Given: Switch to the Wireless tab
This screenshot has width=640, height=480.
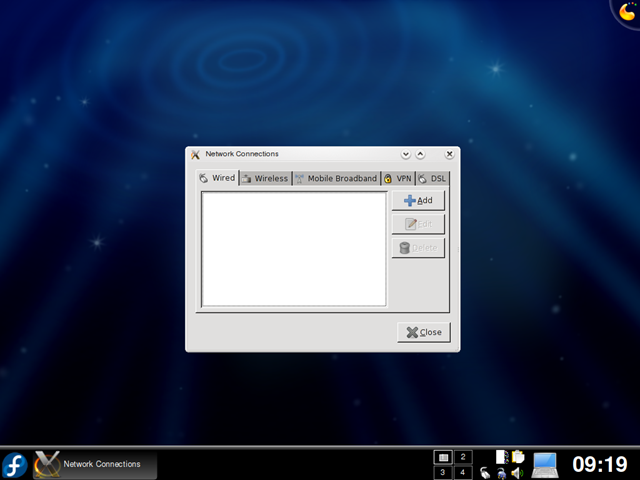Looking at the screenshot, I should coord(265,178).
